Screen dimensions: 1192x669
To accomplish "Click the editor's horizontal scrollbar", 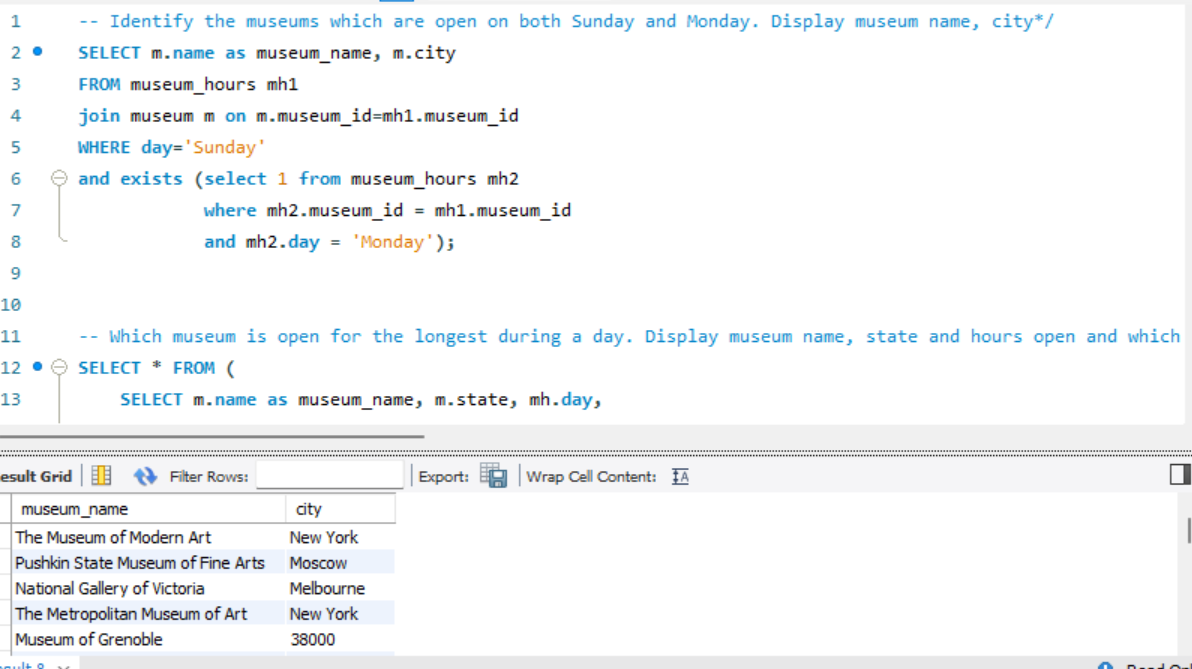I will [x=212, y=436].
